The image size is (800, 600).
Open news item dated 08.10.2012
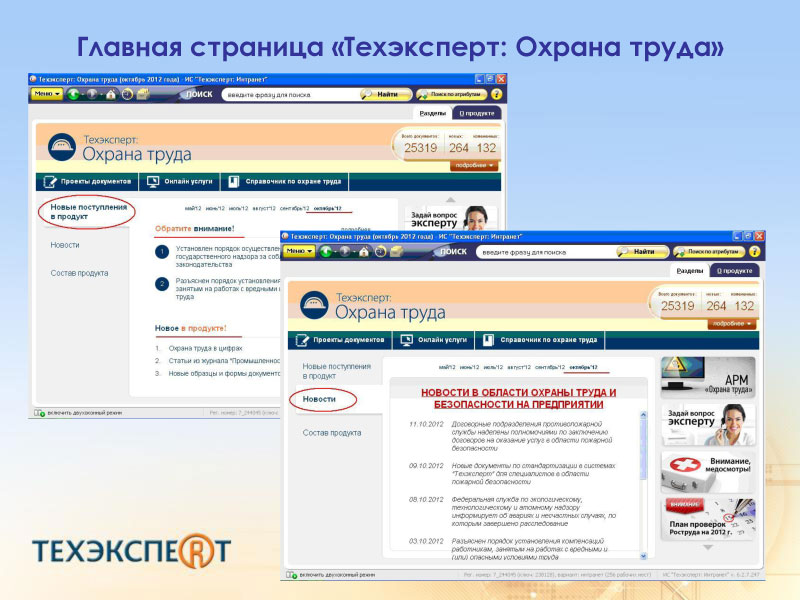coord(534,512)
